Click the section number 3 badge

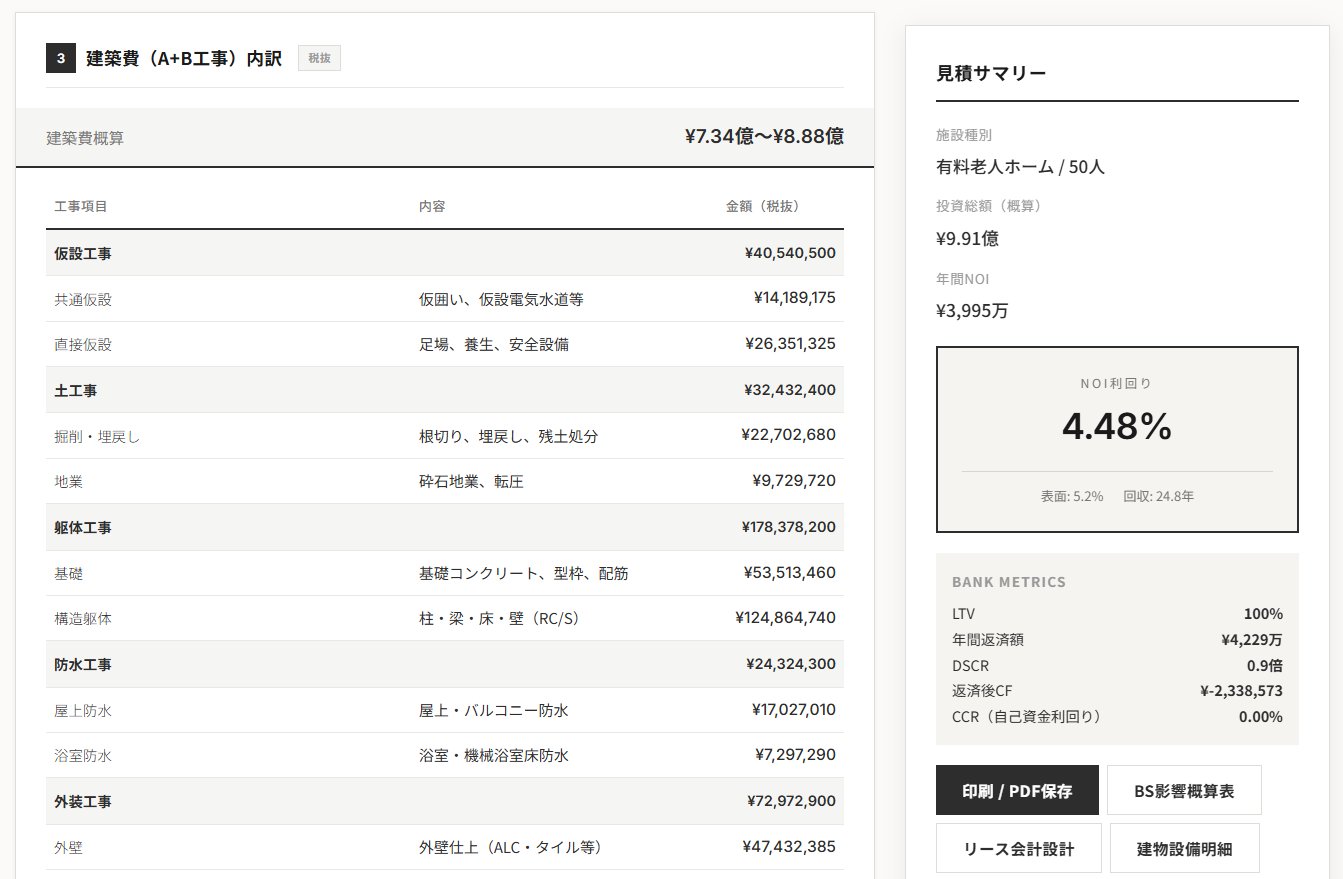pyautogui.click(x=60, y=58)
